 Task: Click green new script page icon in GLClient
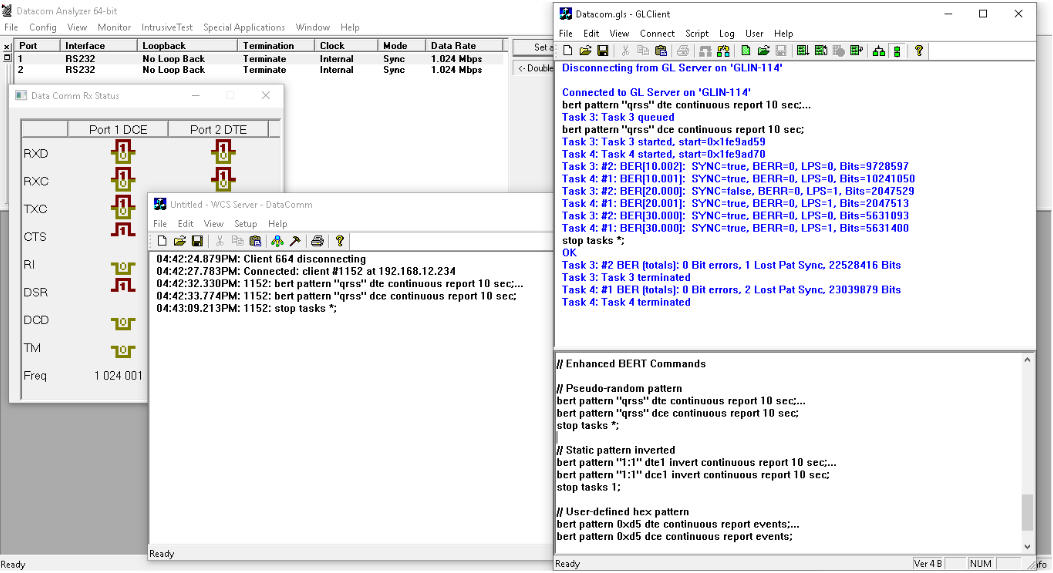(x=745, y=51)
